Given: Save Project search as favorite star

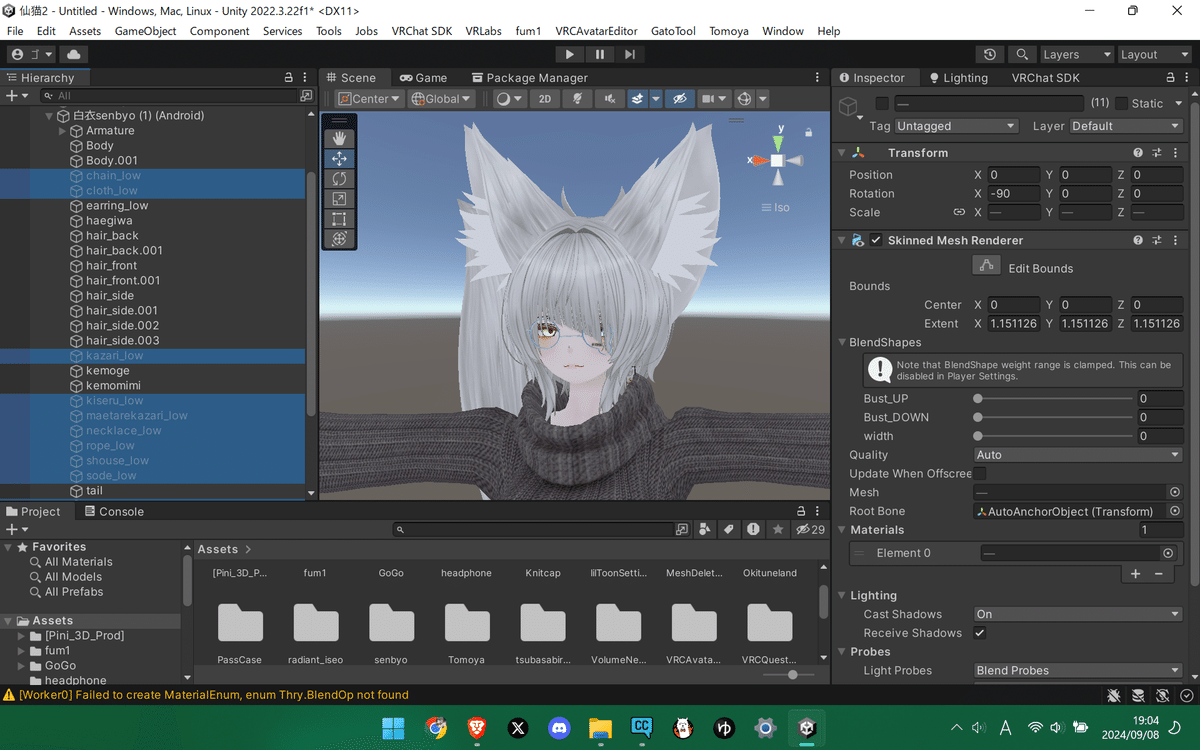Looking at the screenshot, I should 776,530.
